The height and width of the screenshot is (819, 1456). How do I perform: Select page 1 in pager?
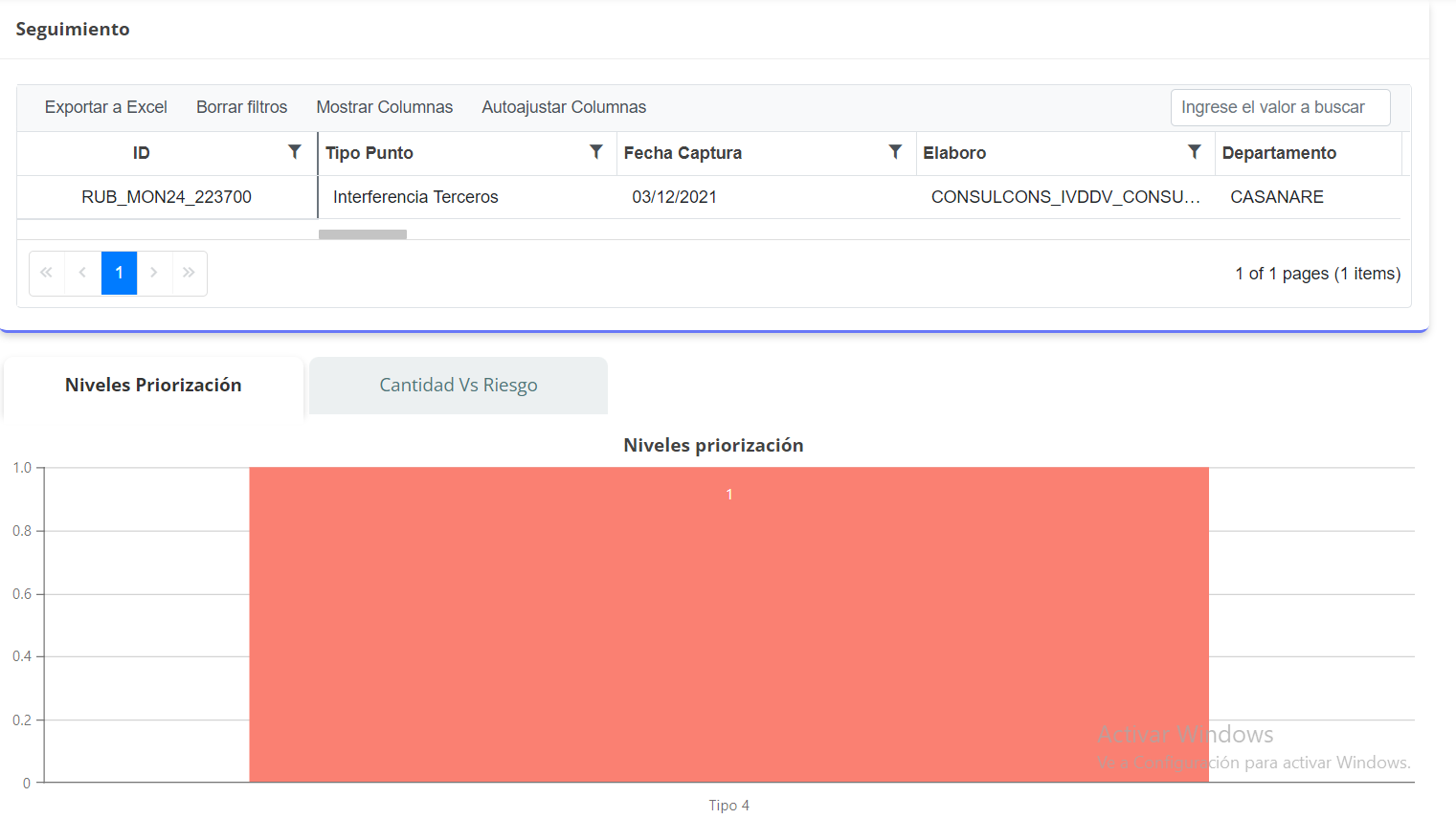[119, 273]
